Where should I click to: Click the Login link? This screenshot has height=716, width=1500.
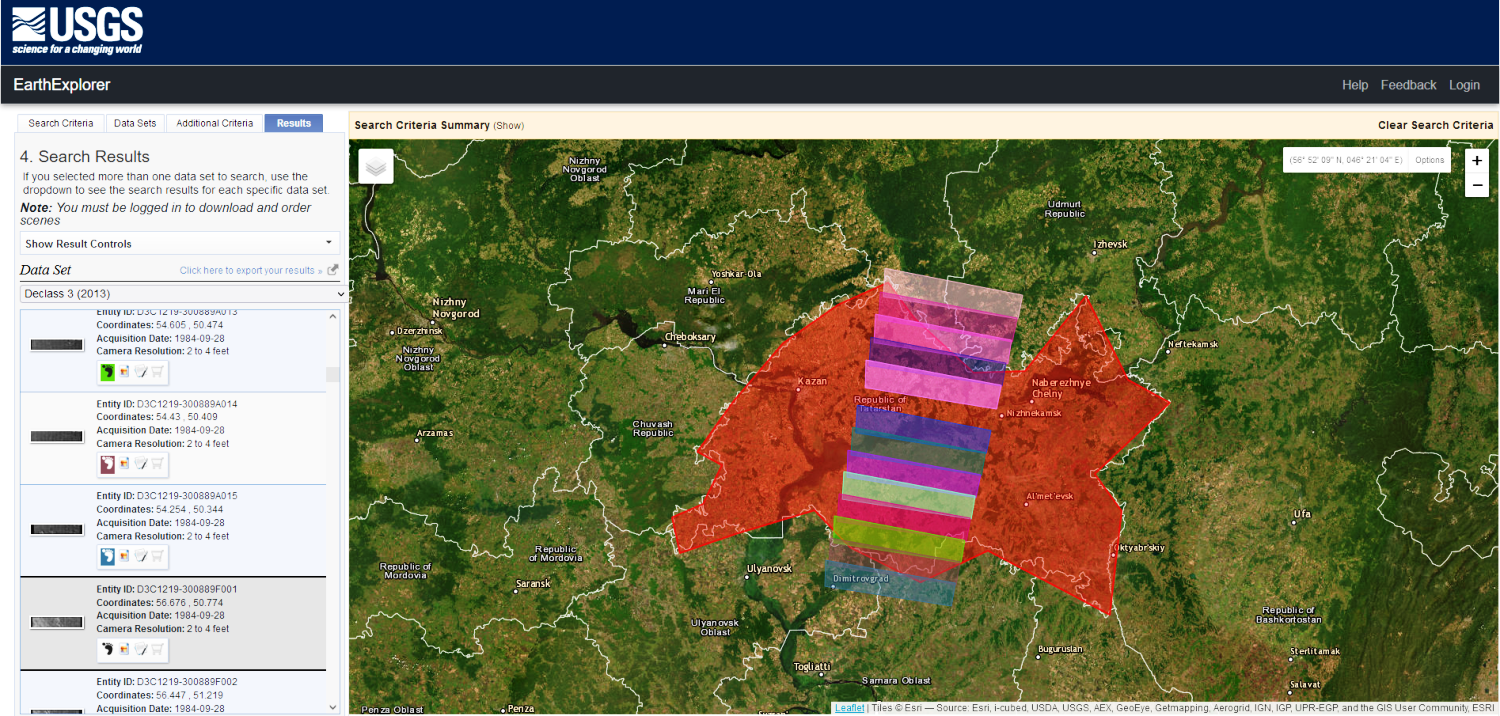tap(1464, 85)
